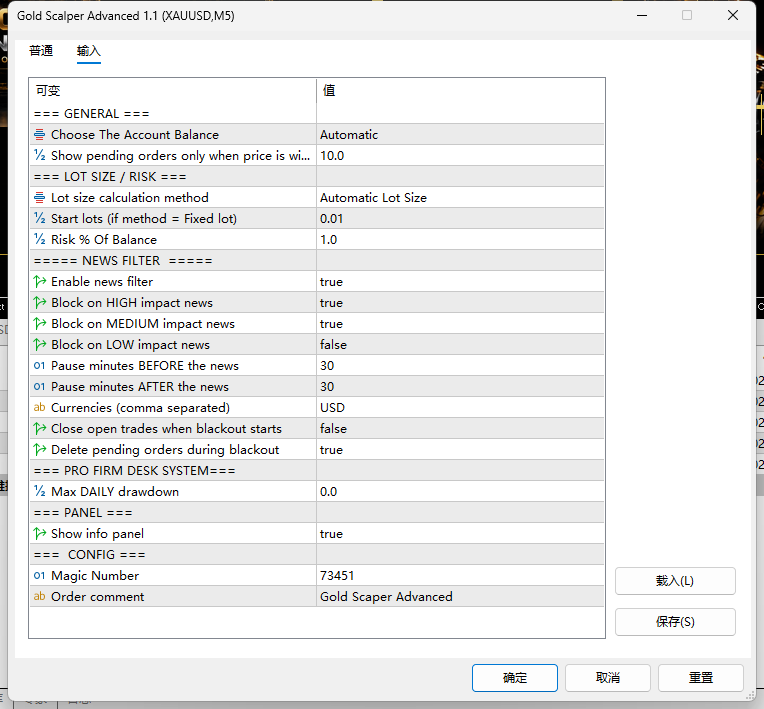Click the ½ icon beside Start lots
Screen dimensions: 764x709
tap(39, 218)
